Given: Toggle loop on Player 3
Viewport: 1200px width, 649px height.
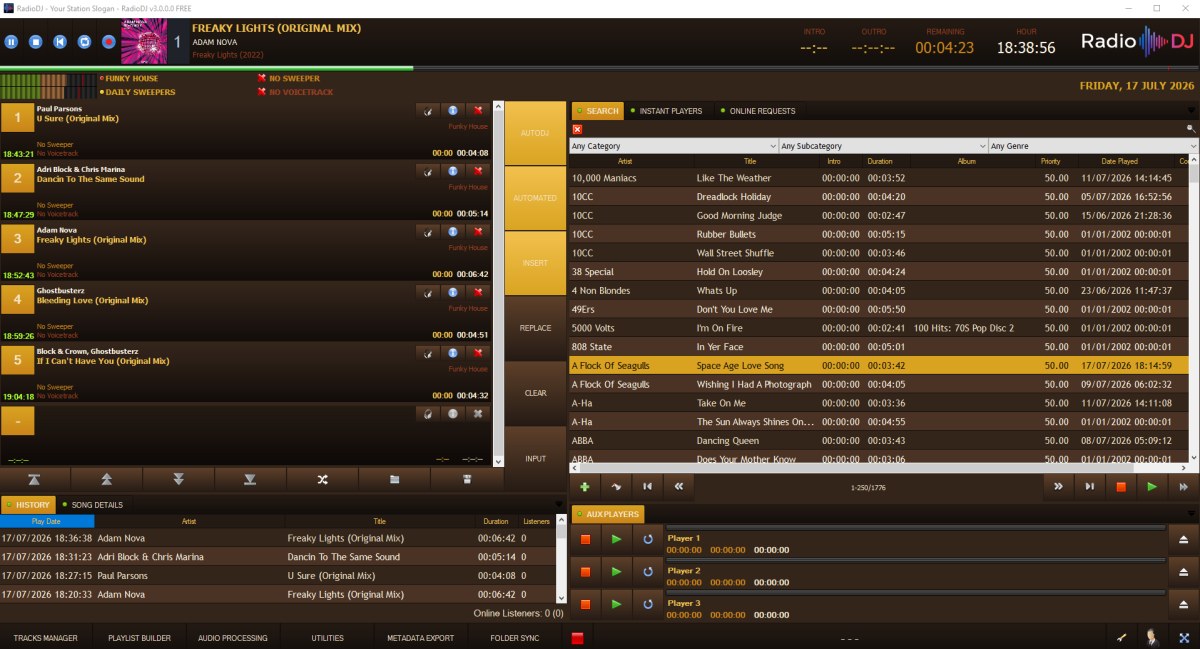Looking at the screenshot, I should [647, 603].
